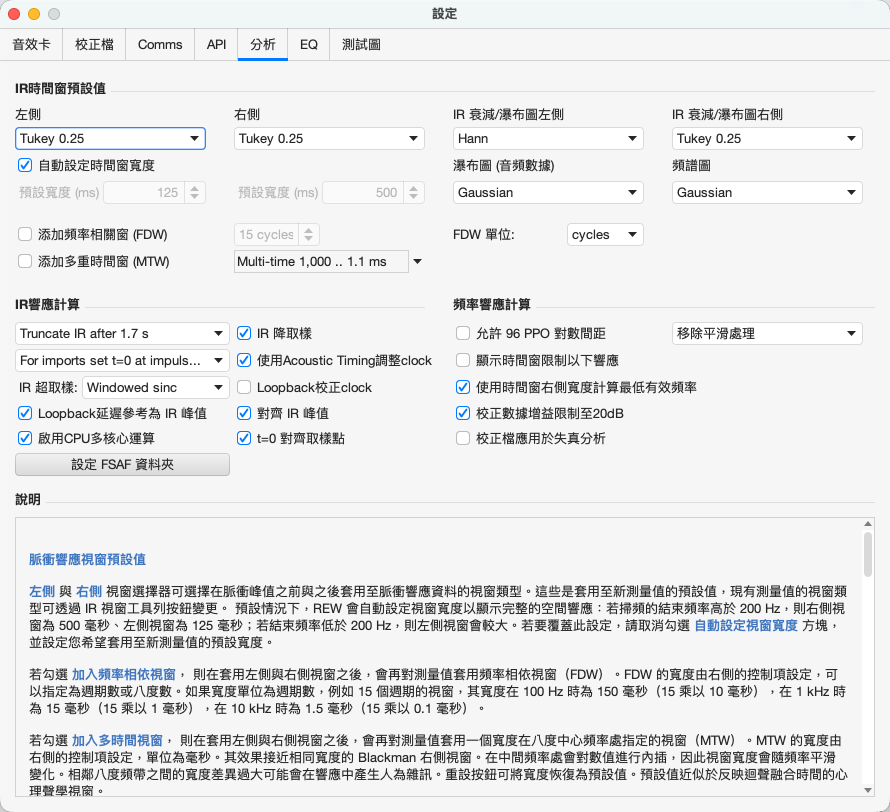Toggle t=0 對齊取樣點 checkbox

[244, 438]
